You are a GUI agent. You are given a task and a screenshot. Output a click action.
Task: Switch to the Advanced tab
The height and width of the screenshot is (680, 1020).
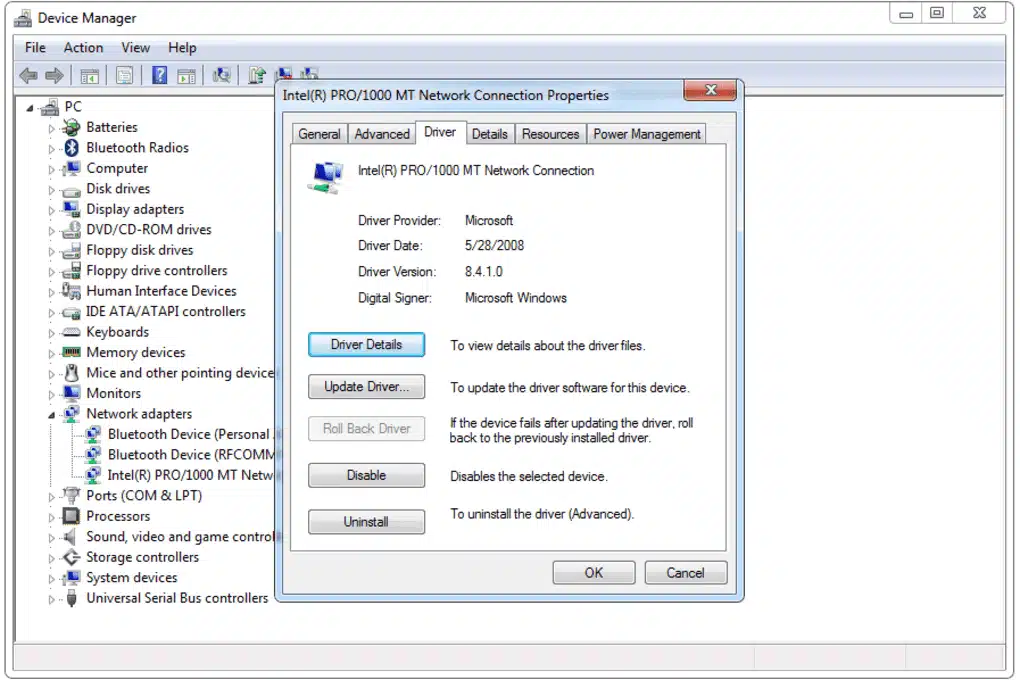tap(382, 134)
